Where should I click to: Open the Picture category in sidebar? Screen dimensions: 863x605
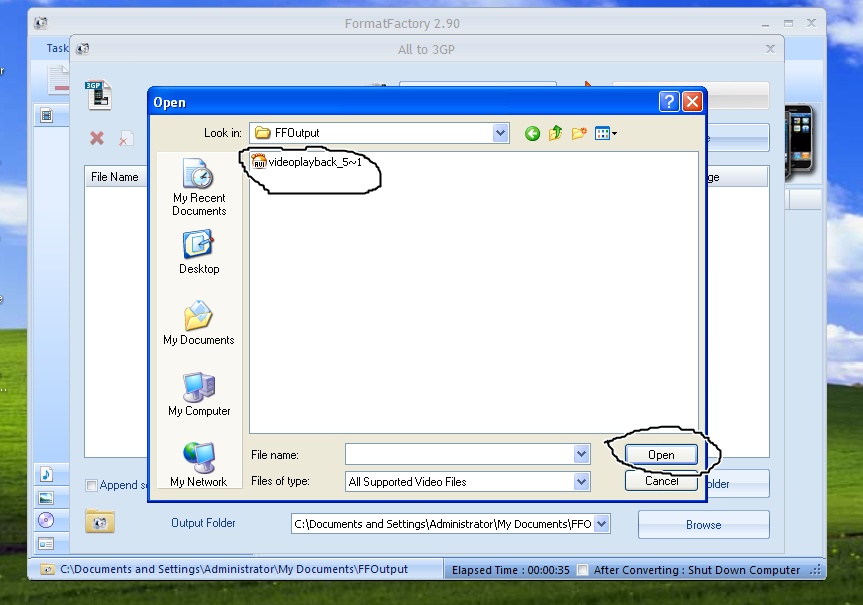point(46,498)
